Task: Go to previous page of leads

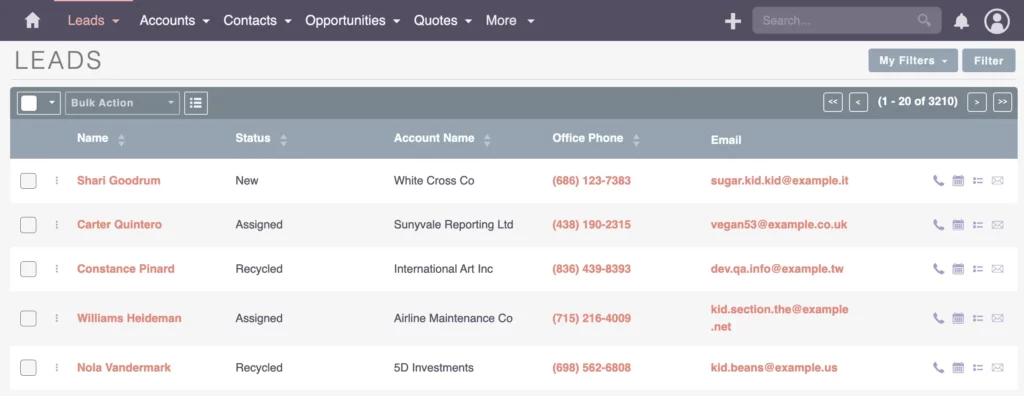Action: pyautogui.click(x=858, y=102)
